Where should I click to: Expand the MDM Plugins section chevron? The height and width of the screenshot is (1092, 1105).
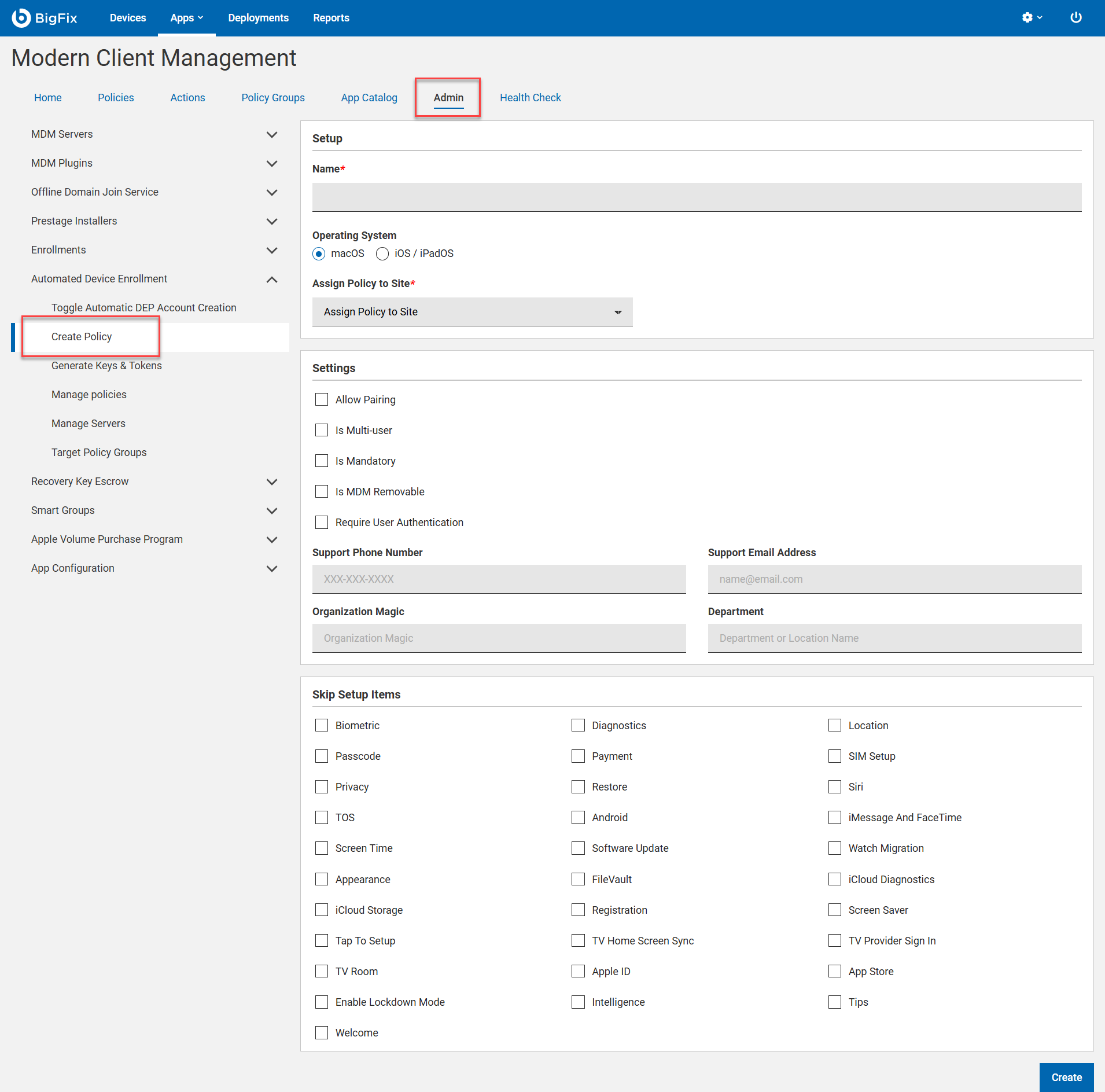pyautogui.click(x=271, y=163)
